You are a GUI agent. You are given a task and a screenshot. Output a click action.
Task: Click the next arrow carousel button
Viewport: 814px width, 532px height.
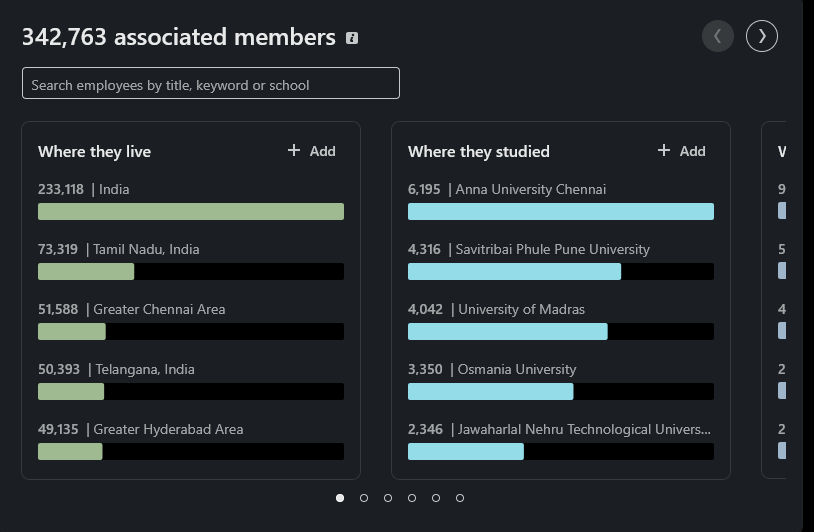tap(762, 37)
